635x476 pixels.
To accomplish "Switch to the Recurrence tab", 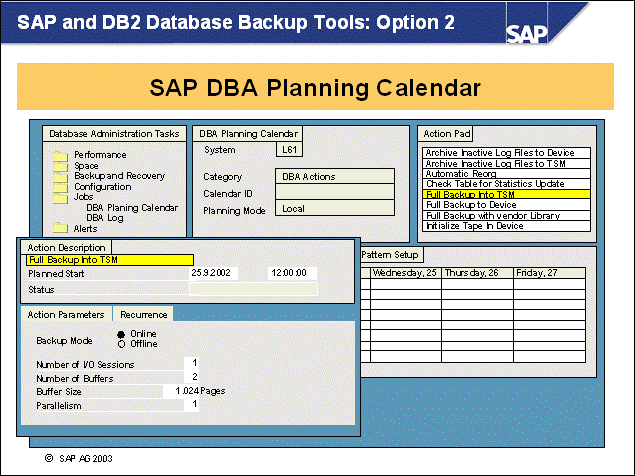I will 143,314.
